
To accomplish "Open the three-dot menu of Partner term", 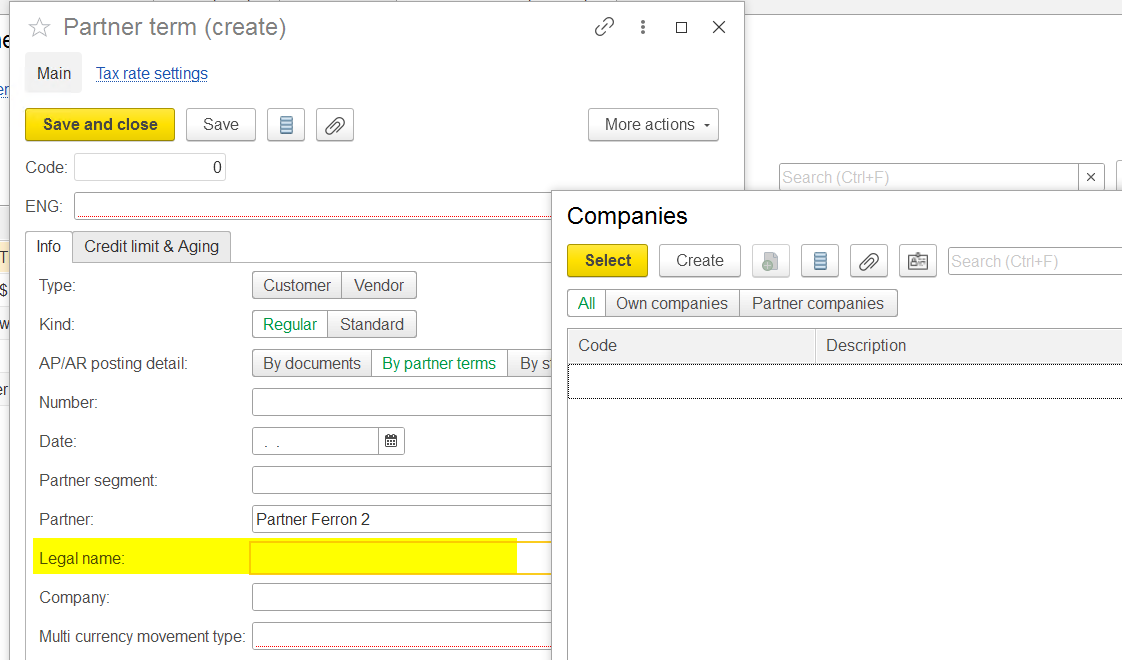I will (x=643, y=27).
